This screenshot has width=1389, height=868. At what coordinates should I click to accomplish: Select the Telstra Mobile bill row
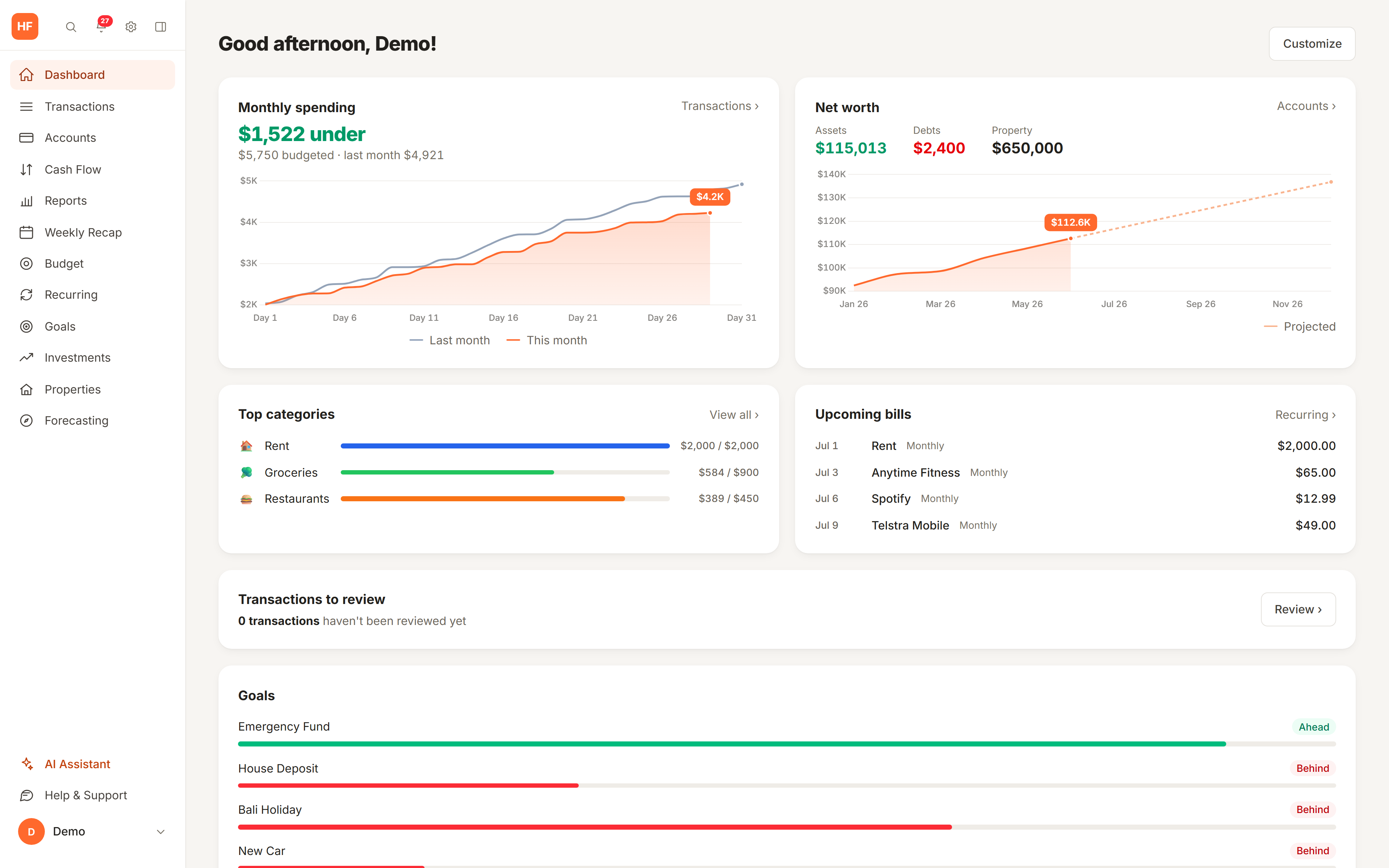(x=1075, y=525)
